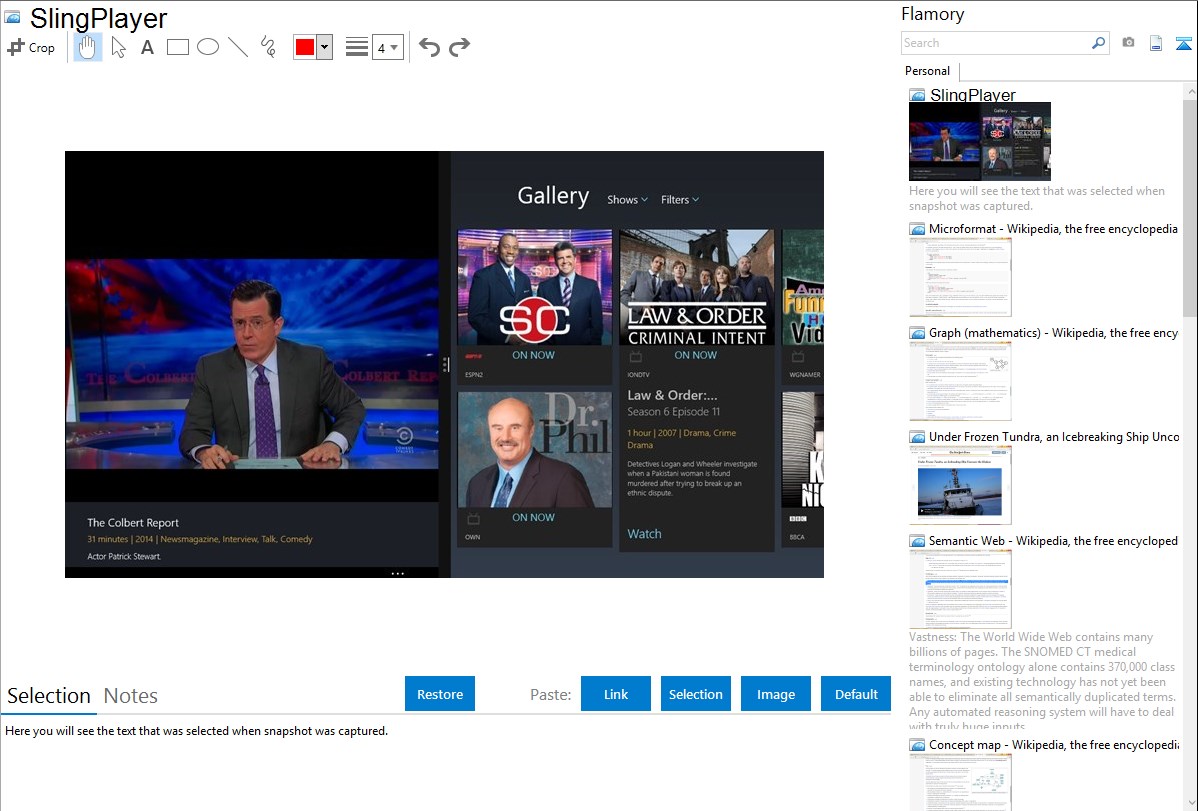
Task: Redo the last undone action
Action: (x=459, y=47)
